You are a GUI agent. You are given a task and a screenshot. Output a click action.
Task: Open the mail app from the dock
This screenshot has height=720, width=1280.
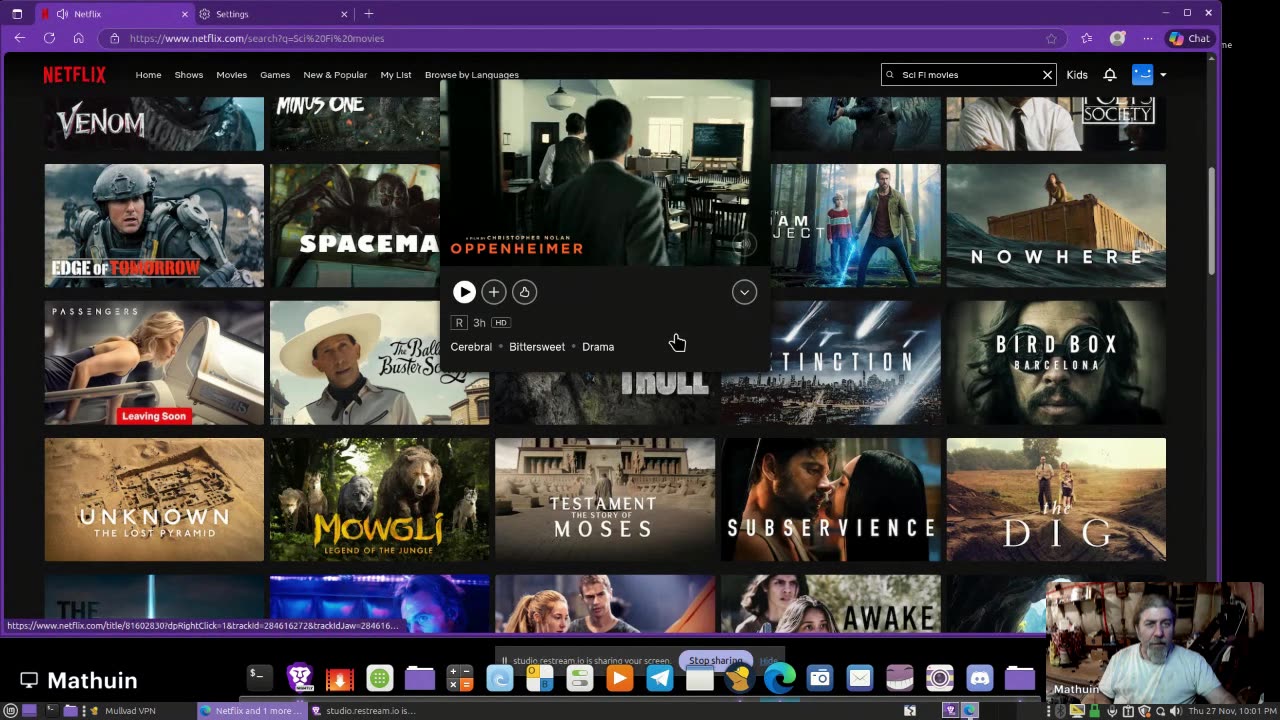pos(860,679)
